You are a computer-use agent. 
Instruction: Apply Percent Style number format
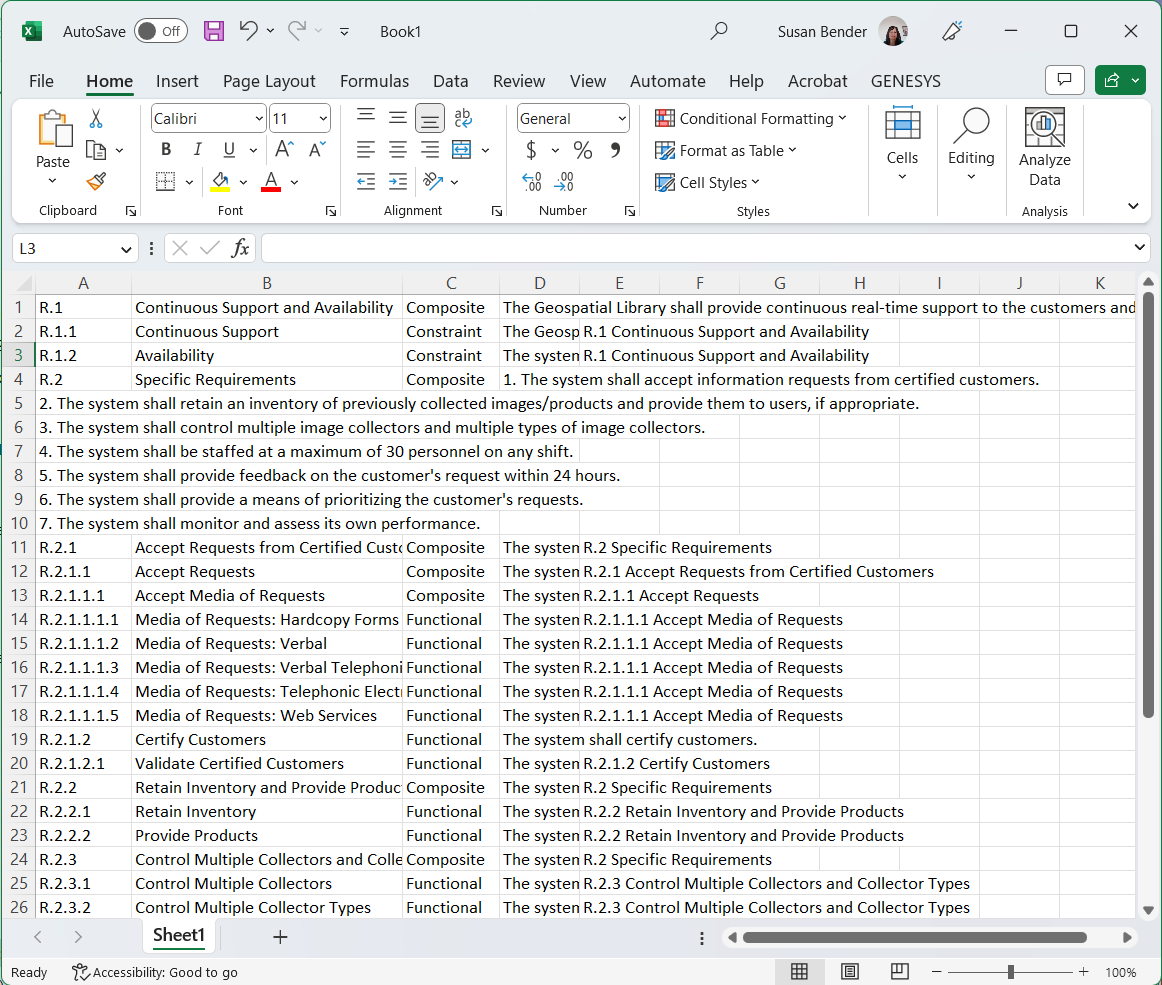(x=583, y=150)
